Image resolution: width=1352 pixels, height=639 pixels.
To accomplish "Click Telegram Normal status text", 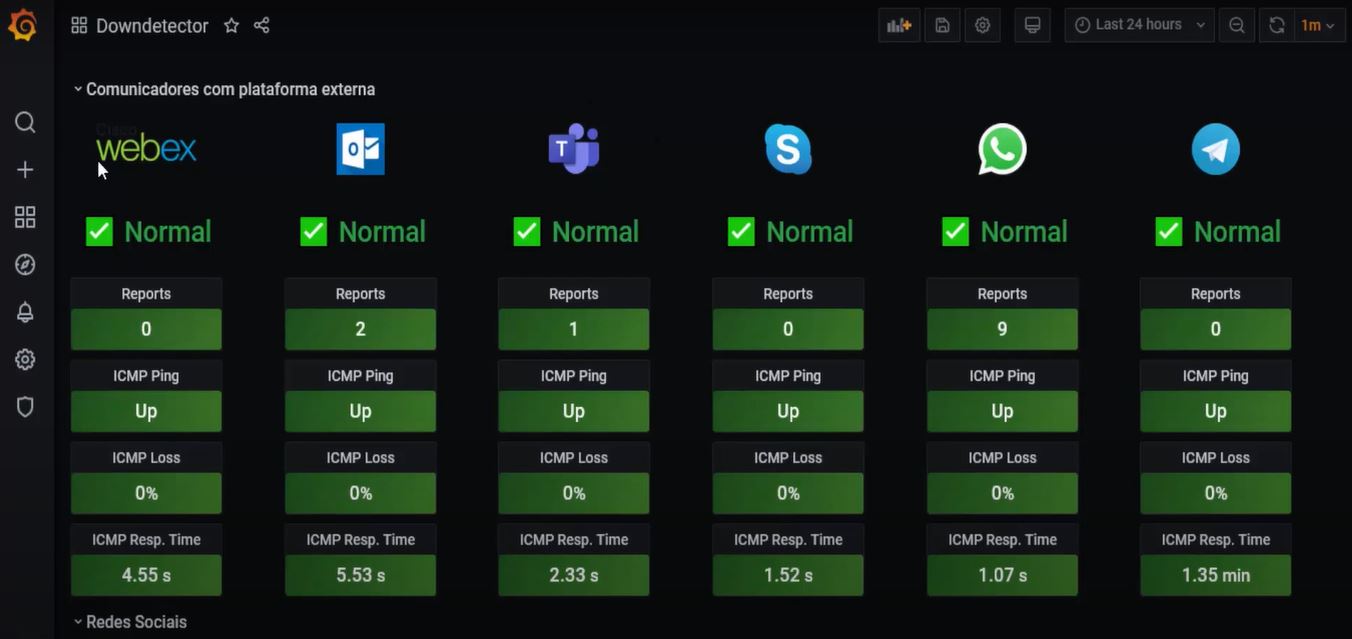I will coord(1237,232).
